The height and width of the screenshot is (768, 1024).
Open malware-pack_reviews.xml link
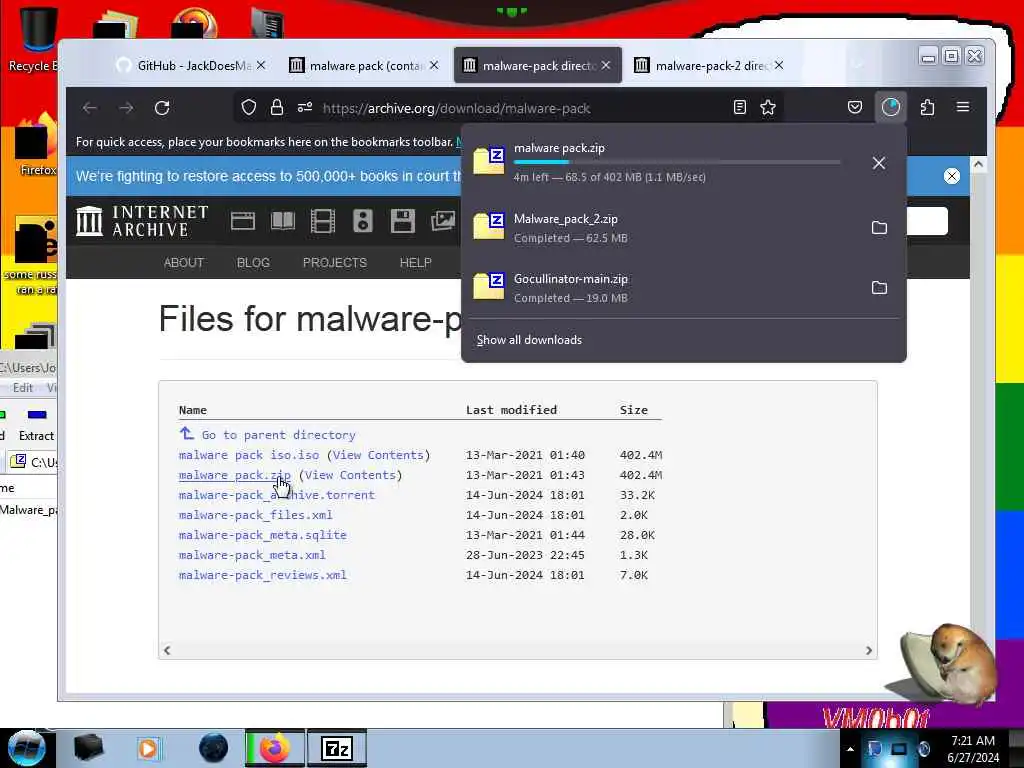[263, 575]
